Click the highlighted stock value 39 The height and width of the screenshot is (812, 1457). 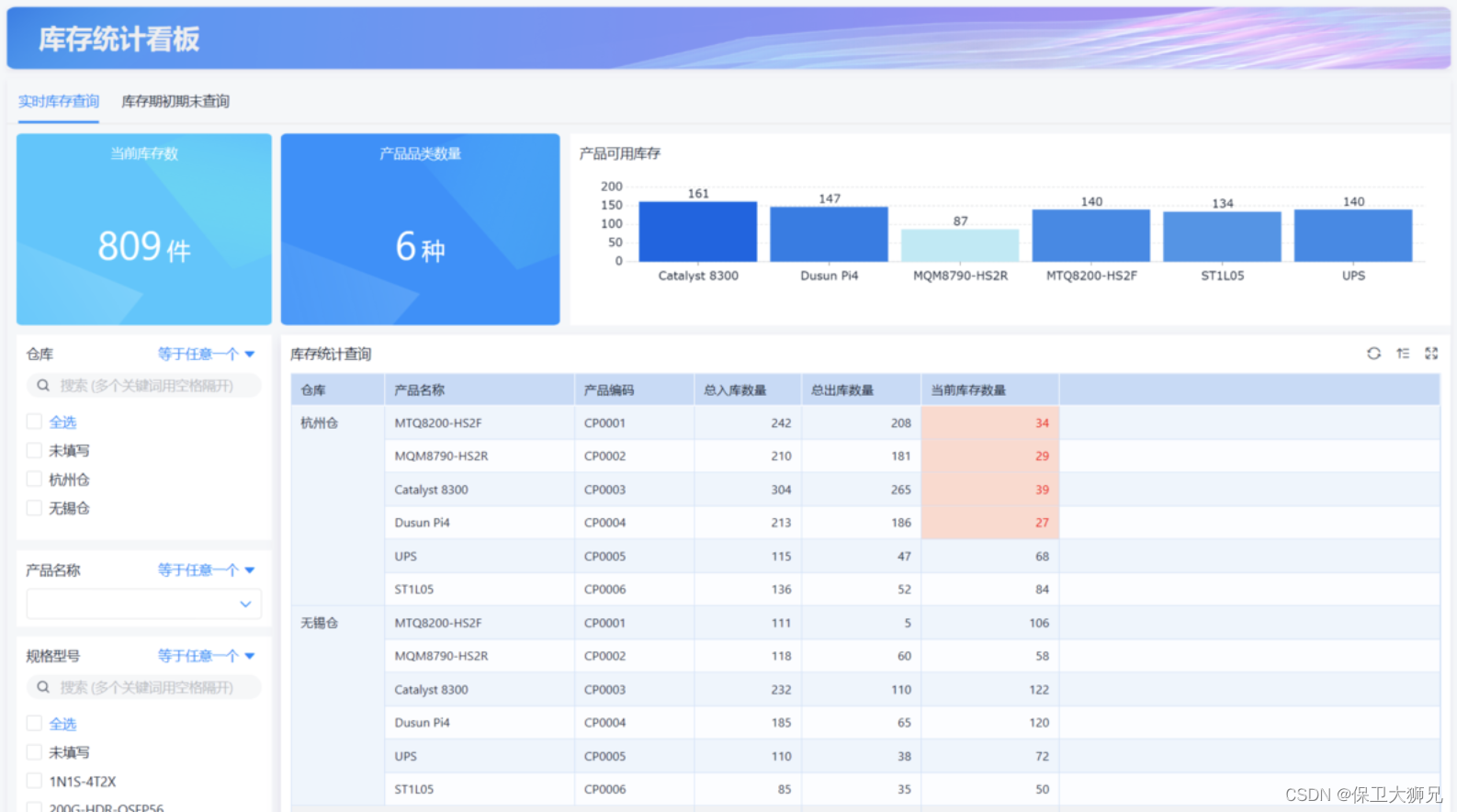click(x=1042, y=490)
